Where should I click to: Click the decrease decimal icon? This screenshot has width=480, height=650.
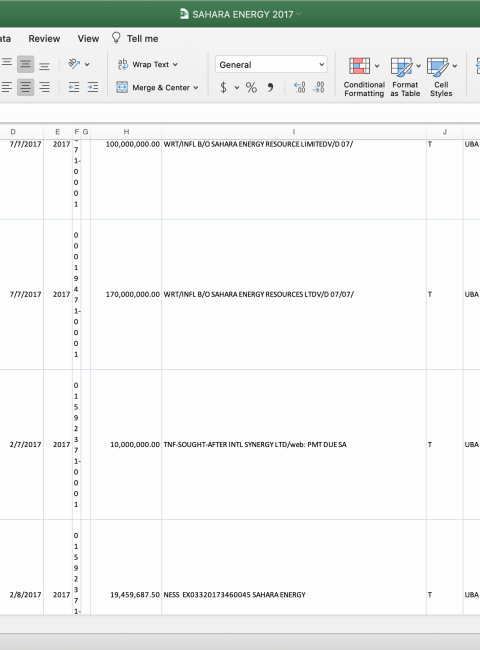click(318, 87)
